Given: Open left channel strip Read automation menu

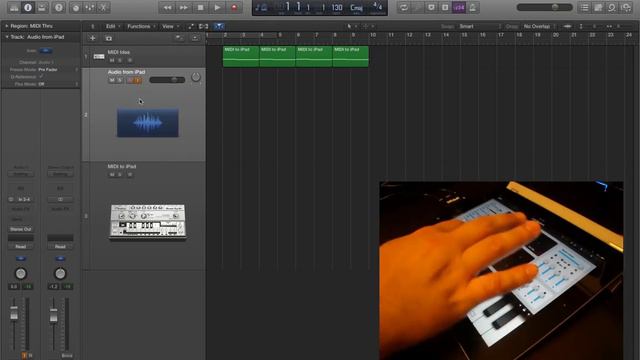Looking at the screenshot, I should tap(21, 247).
